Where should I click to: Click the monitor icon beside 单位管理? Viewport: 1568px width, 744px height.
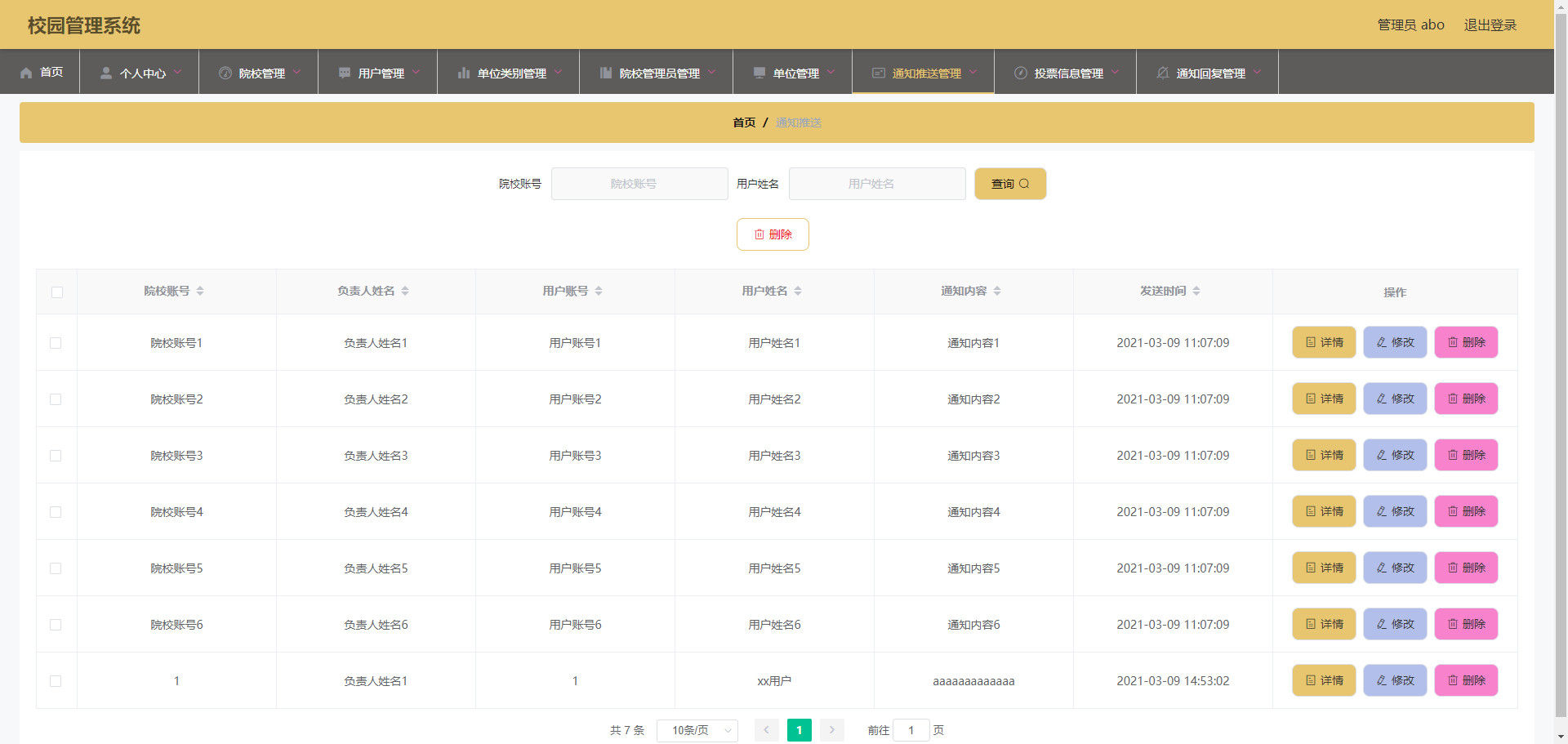click(759, 73)
